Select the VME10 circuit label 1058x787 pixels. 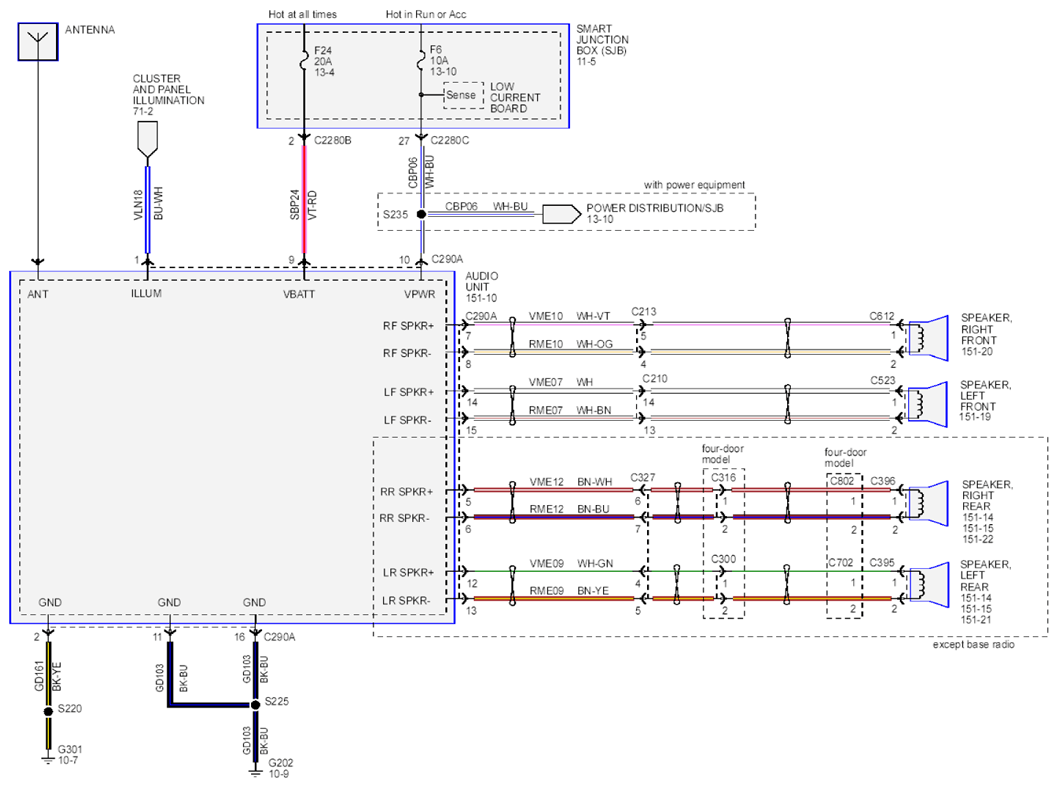(x=545, y=316)
